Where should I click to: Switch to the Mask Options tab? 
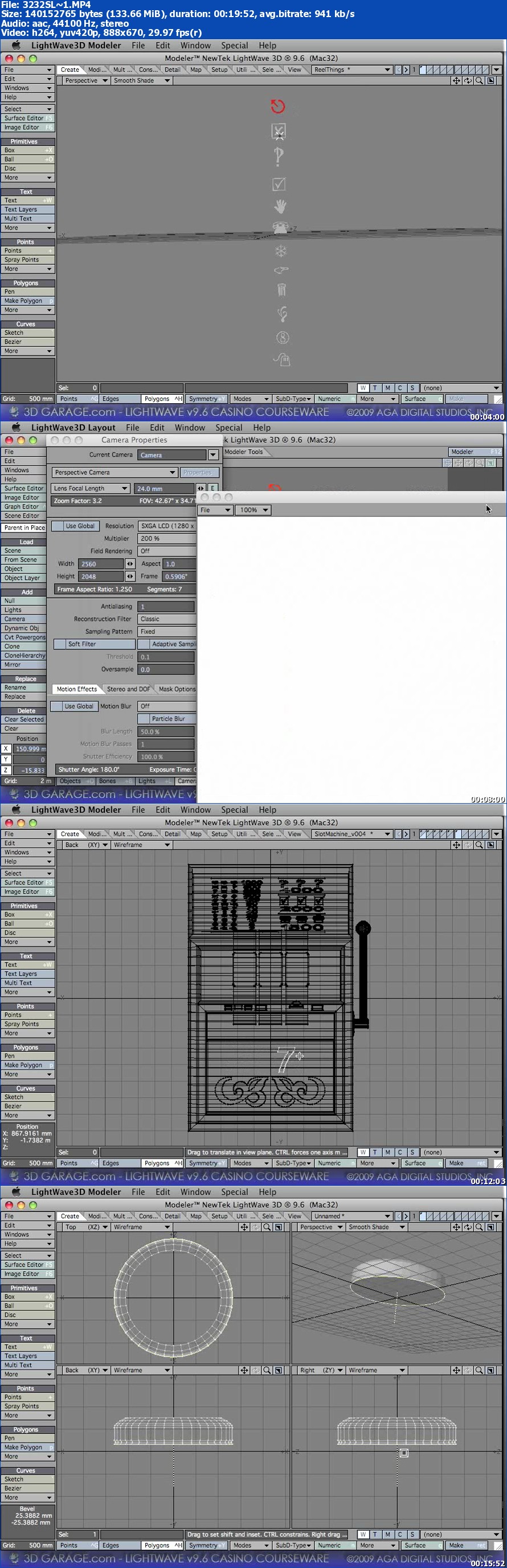point(177,689)
